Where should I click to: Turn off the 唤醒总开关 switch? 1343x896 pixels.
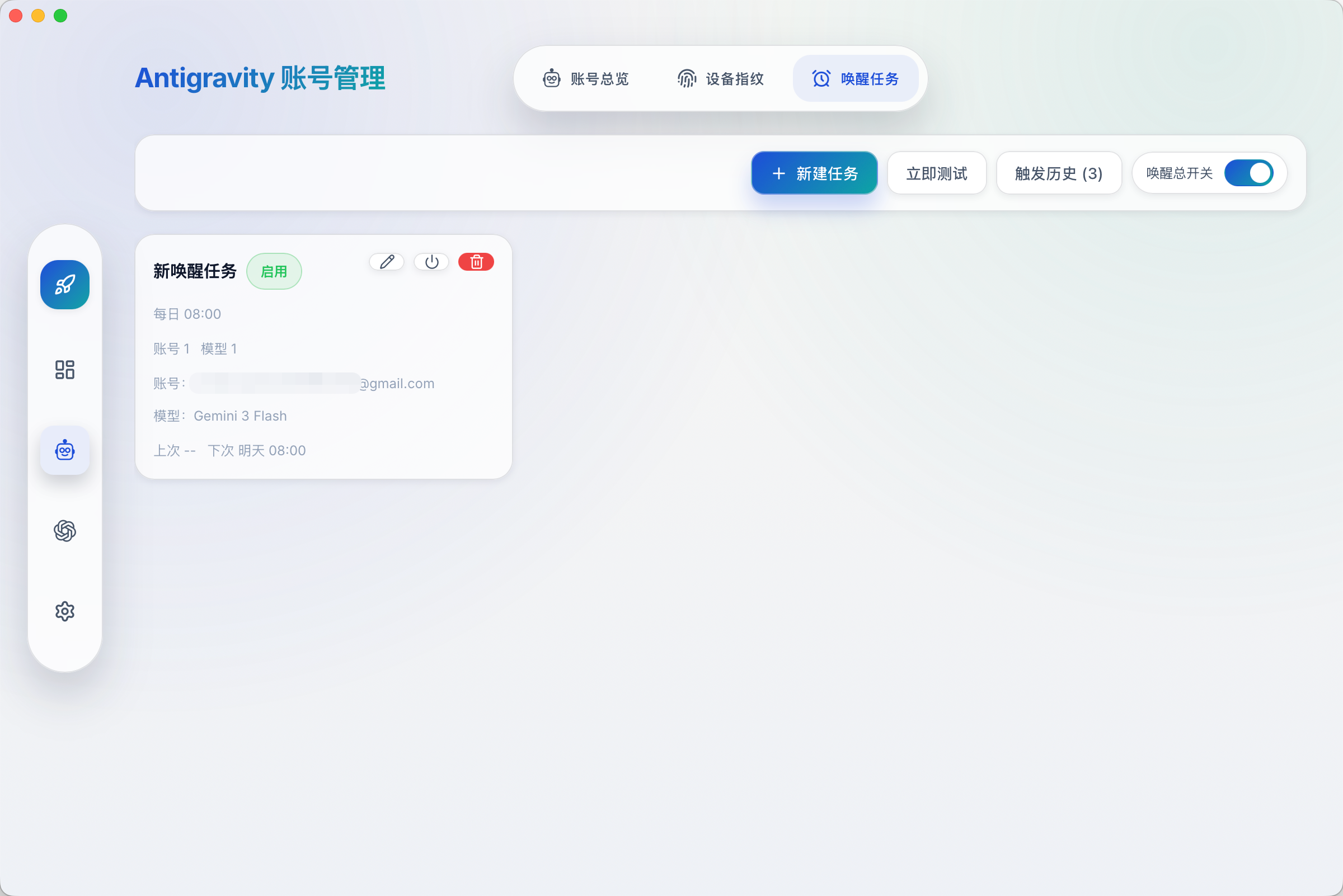pos(1250,173)
